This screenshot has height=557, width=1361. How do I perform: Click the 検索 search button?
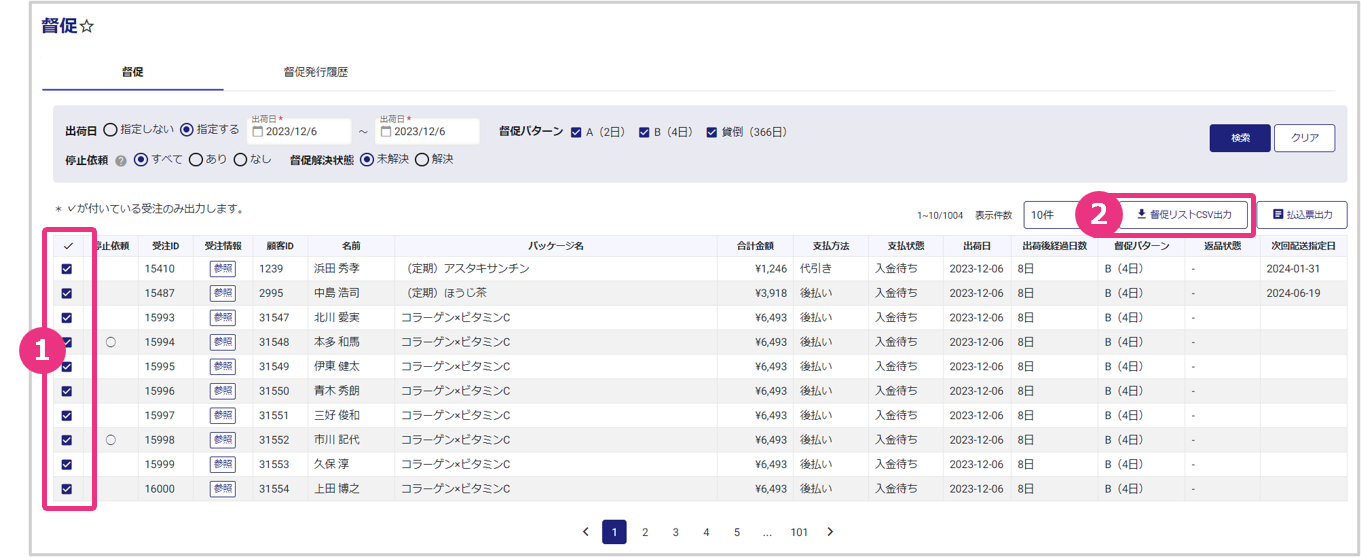(x=1239, y=138)
